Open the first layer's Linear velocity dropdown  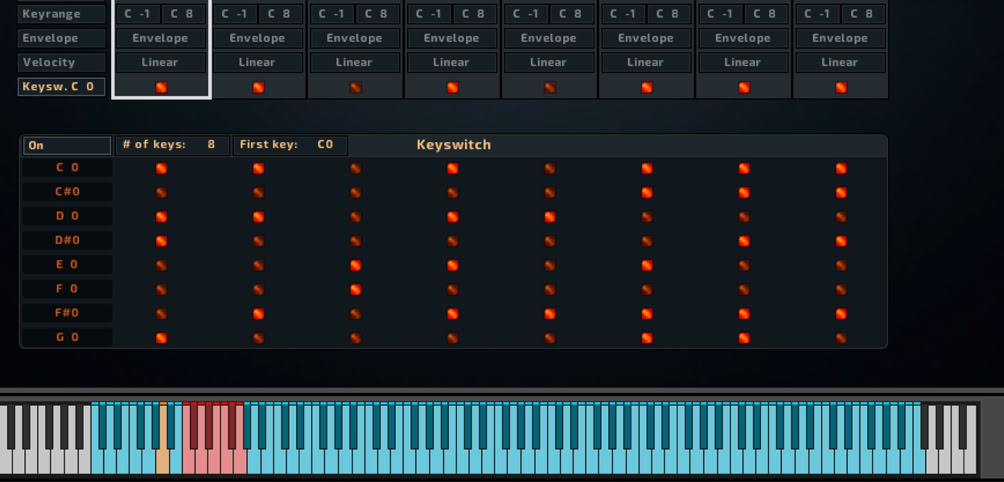point(160,62)
